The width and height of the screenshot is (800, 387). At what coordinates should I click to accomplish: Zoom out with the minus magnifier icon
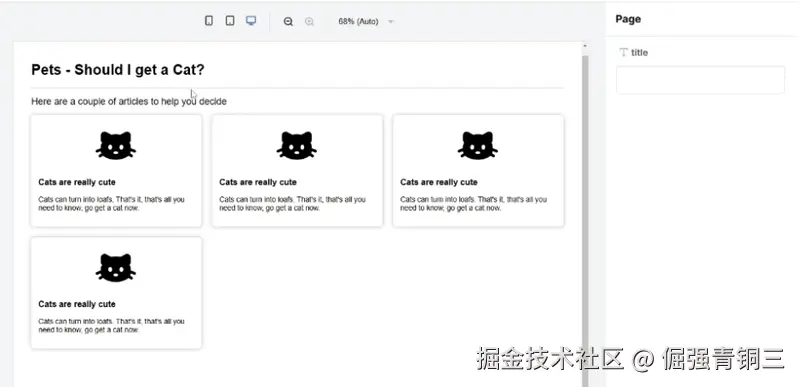coord(288,21)
